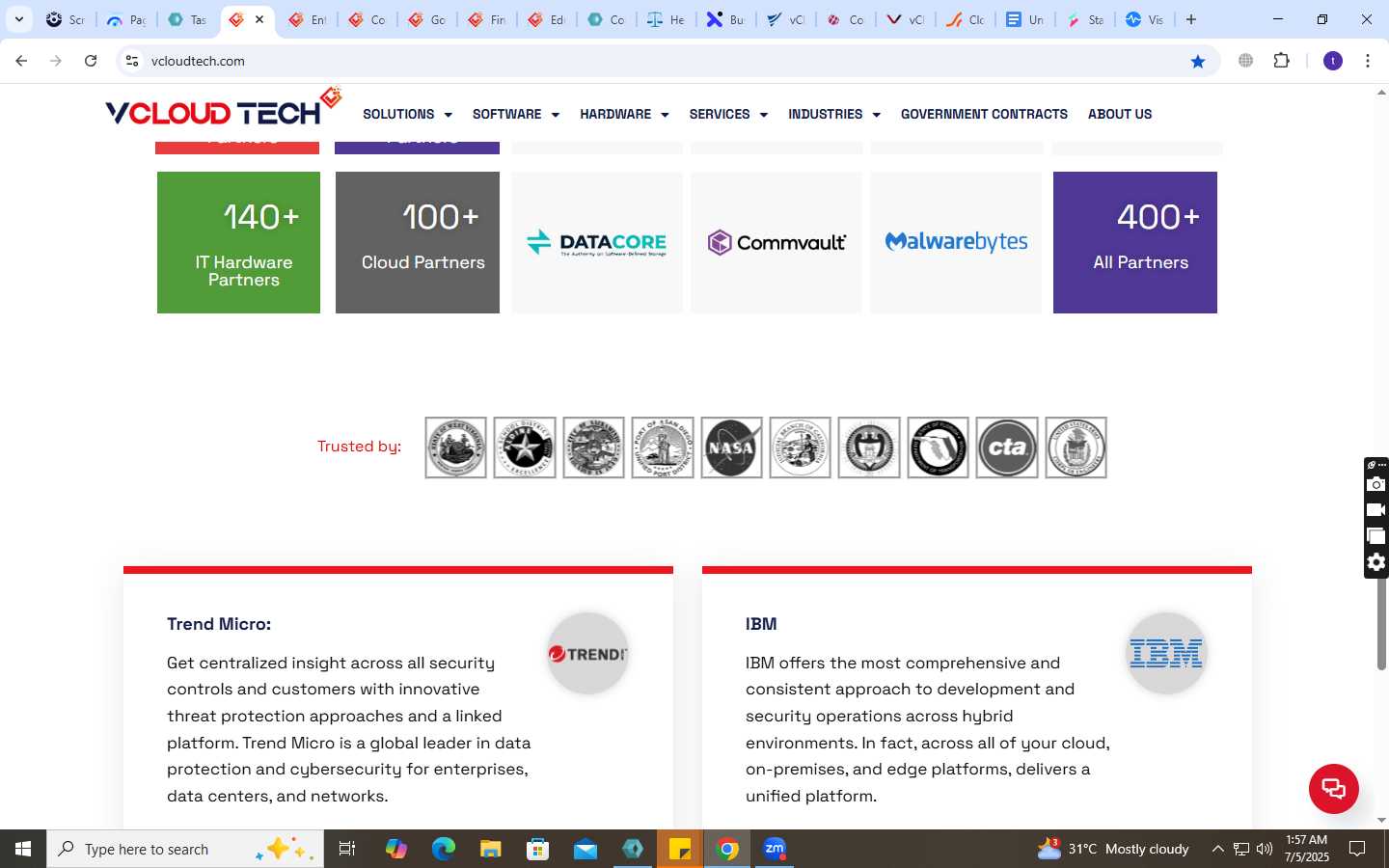Image resolution: width=1389 pixels, height=868 pixels.
Task: Expand the Industries dropdown menu
Action: [x=833, y=114]
